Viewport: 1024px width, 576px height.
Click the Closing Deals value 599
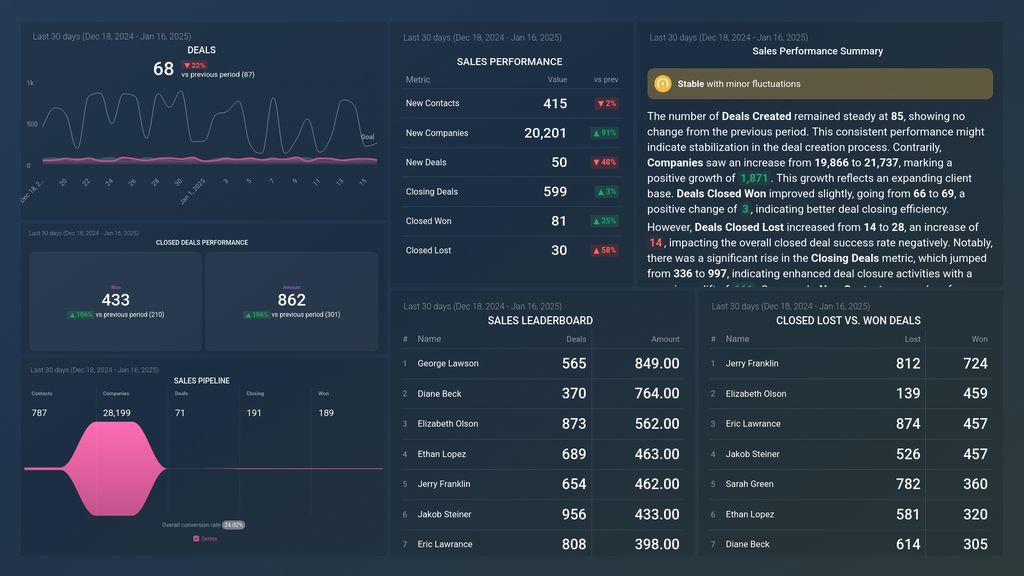[555, 192]
